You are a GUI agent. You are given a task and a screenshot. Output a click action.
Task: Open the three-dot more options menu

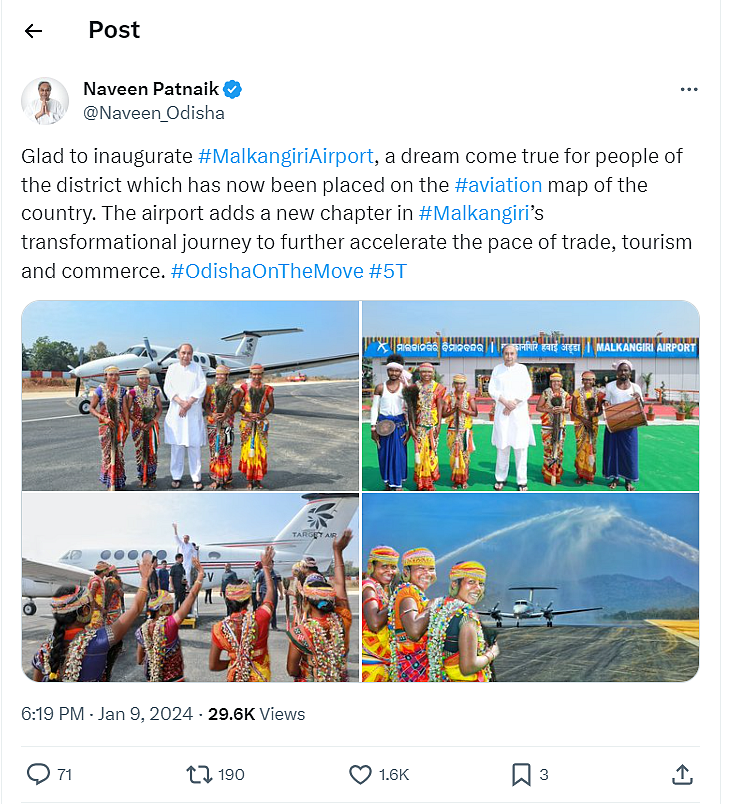pyautogui.click(x=688, y=90)
